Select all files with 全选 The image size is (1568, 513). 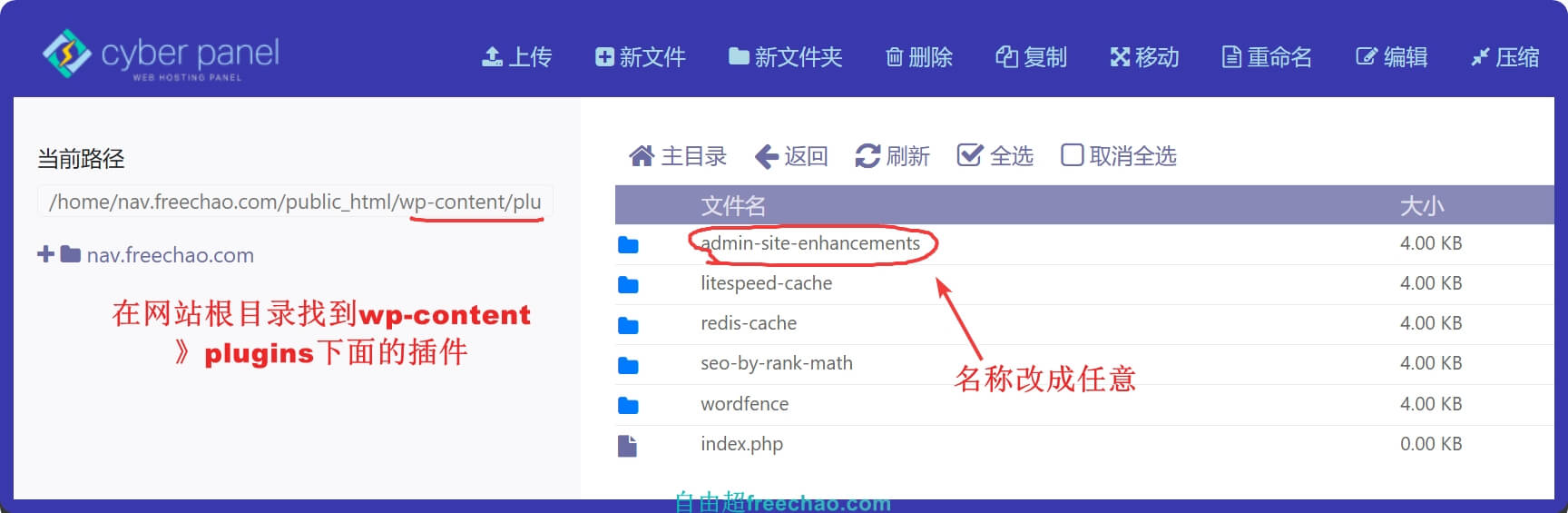[995, 156]
